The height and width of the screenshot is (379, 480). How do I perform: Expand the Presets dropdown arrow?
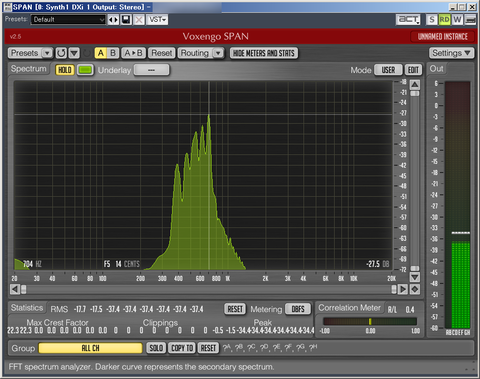47,53
